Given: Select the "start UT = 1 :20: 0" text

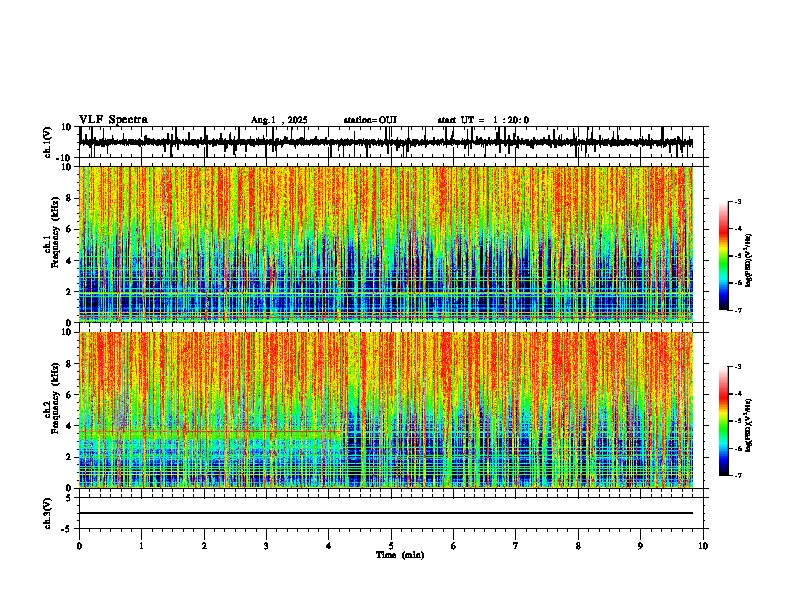Looking at the screenshot, I should tap(483, 120).
